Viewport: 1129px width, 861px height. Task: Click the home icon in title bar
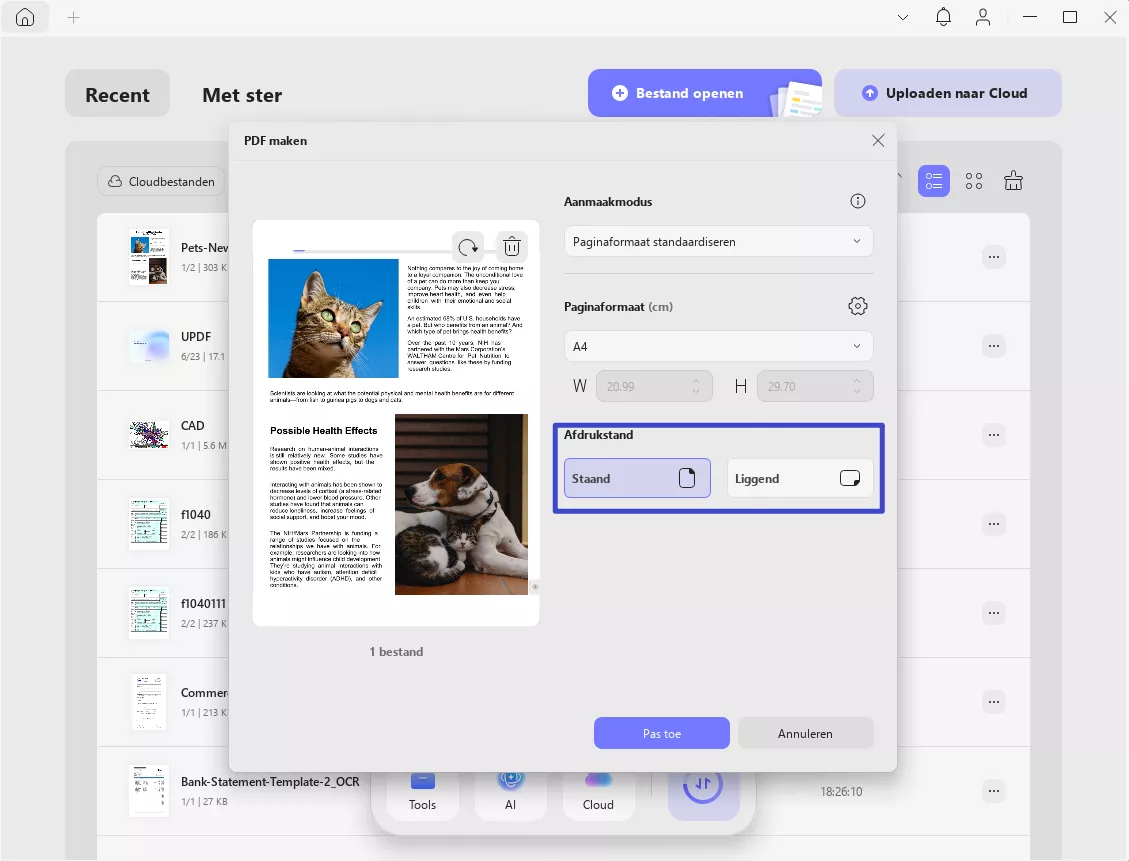(24, 17)
